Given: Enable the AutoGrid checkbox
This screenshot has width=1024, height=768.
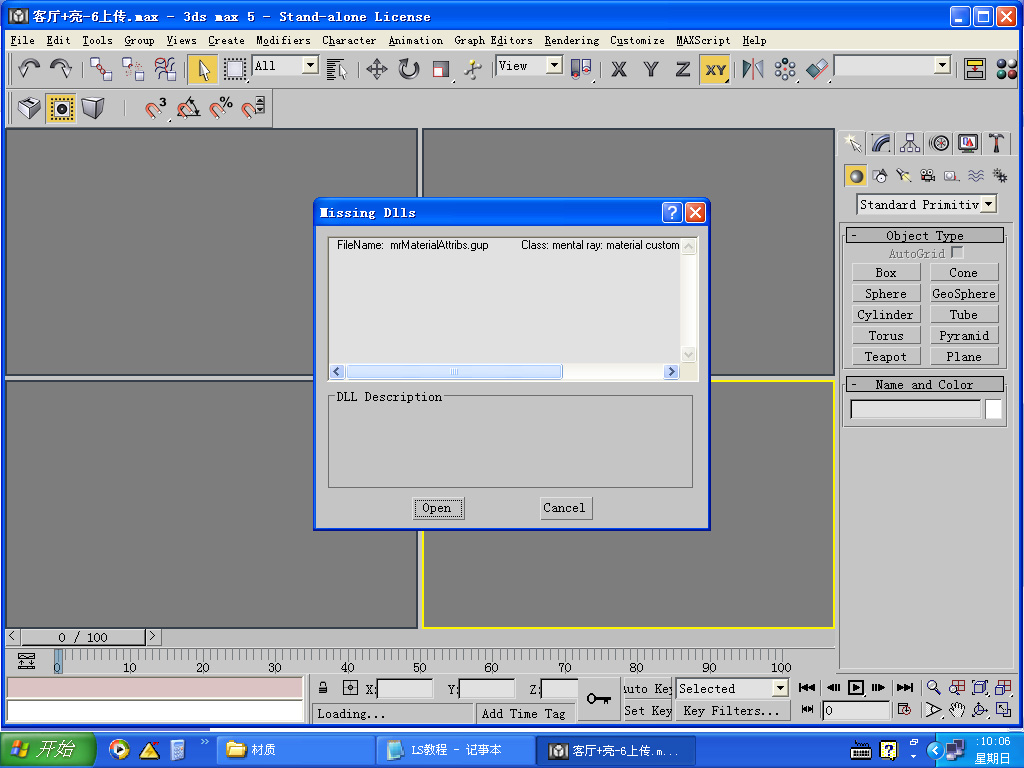Looking at the screenshot, I should (957, 252).
